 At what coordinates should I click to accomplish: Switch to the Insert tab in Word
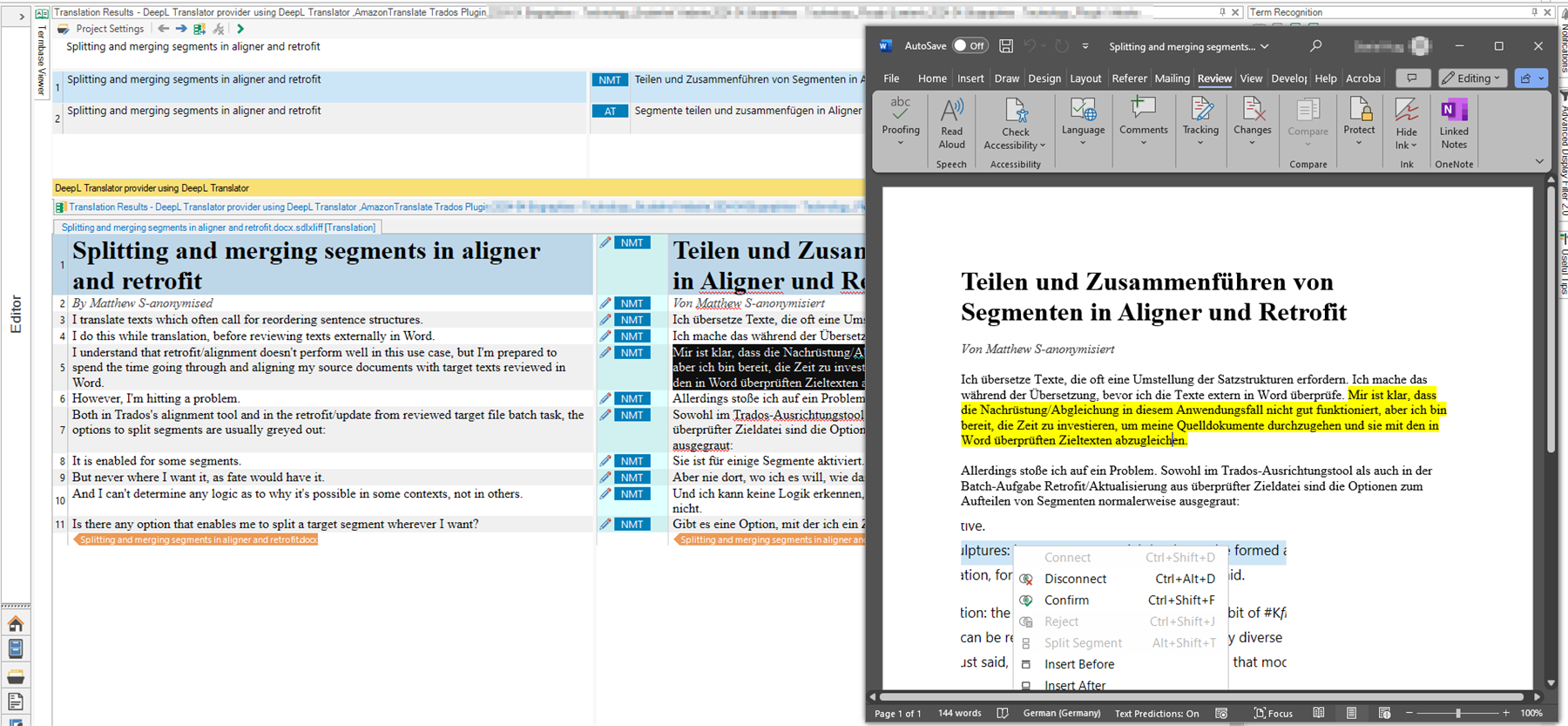[970, 78]
